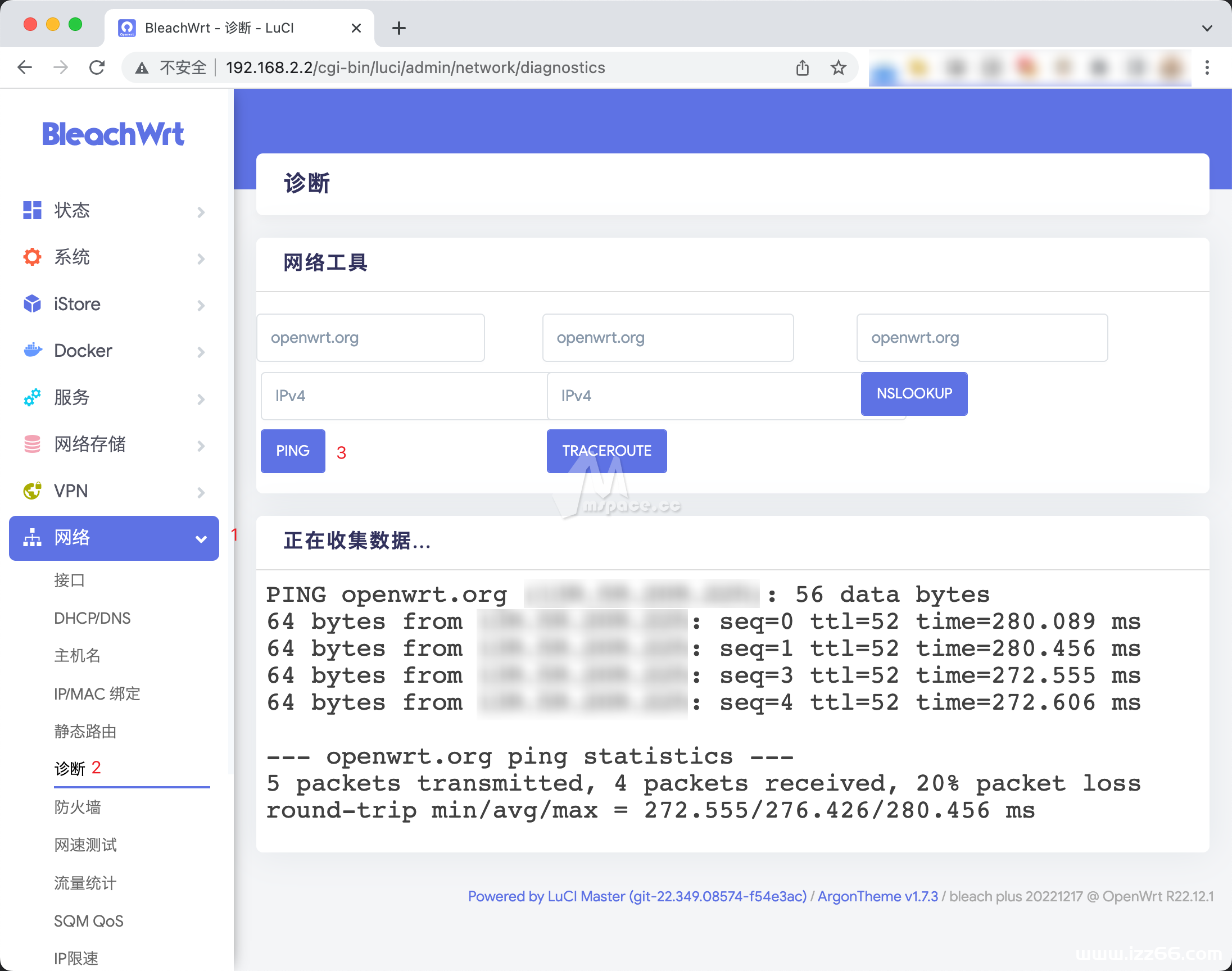Run the PING test button
This screenshot has height=971, width=1232.
292,451
